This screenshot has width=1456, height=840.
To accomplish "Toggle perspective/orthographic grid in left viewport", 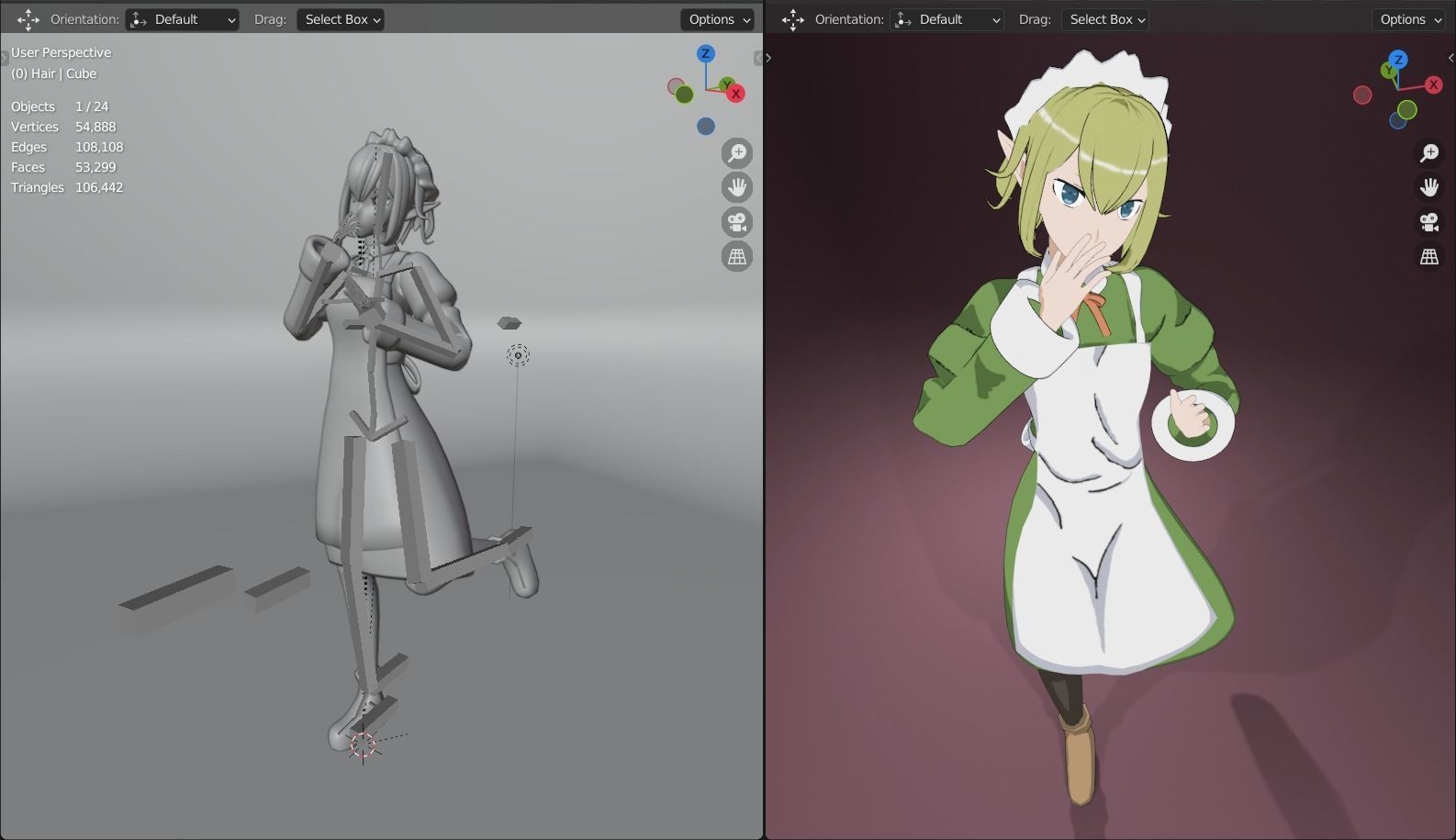I will [x=736, y=257].
